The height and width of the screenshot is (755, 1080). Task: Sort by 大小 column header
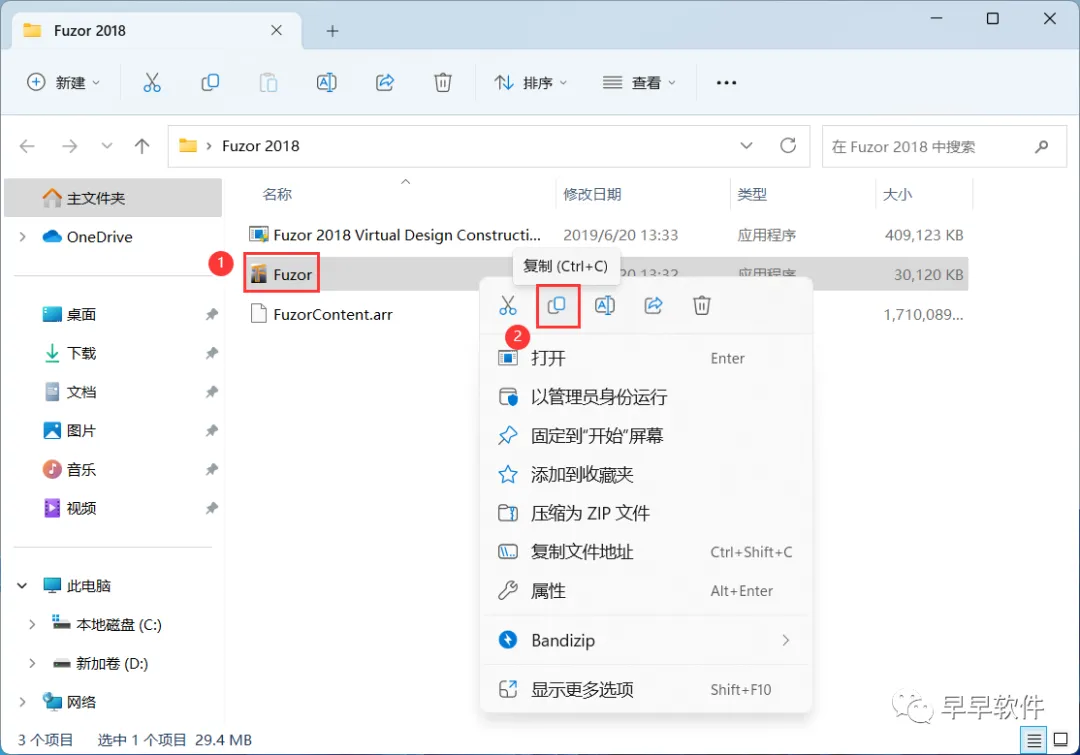[897, 194]
